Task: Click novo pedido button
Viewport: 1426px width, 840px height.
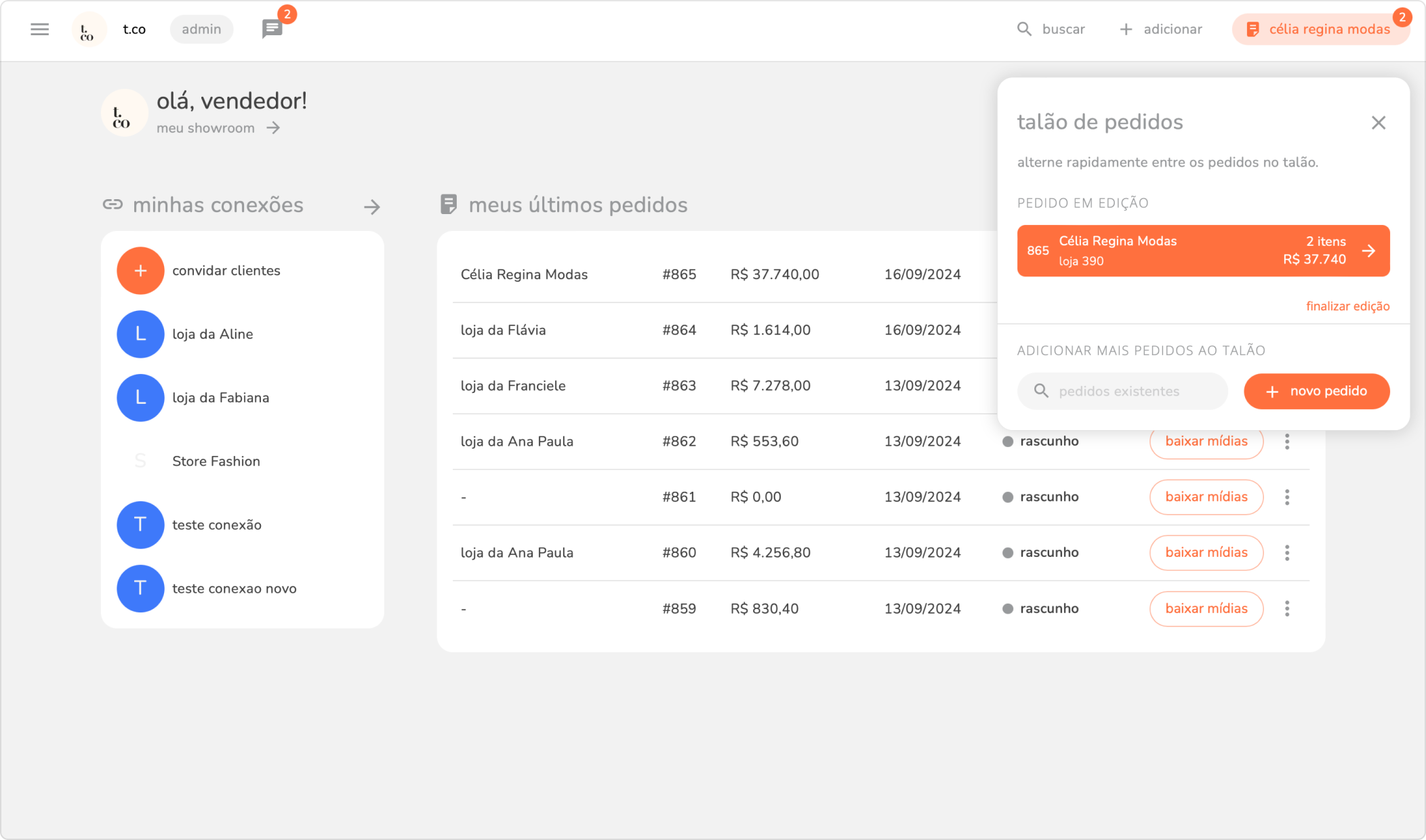Action: (1316, 392)
